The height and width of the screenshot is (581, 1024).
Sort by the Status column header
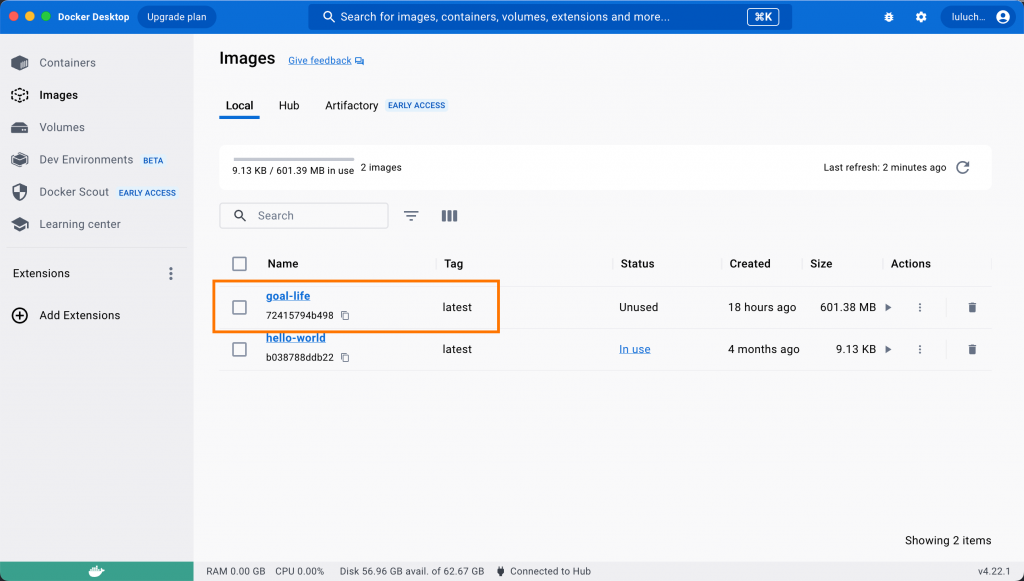tap(637, 264)
